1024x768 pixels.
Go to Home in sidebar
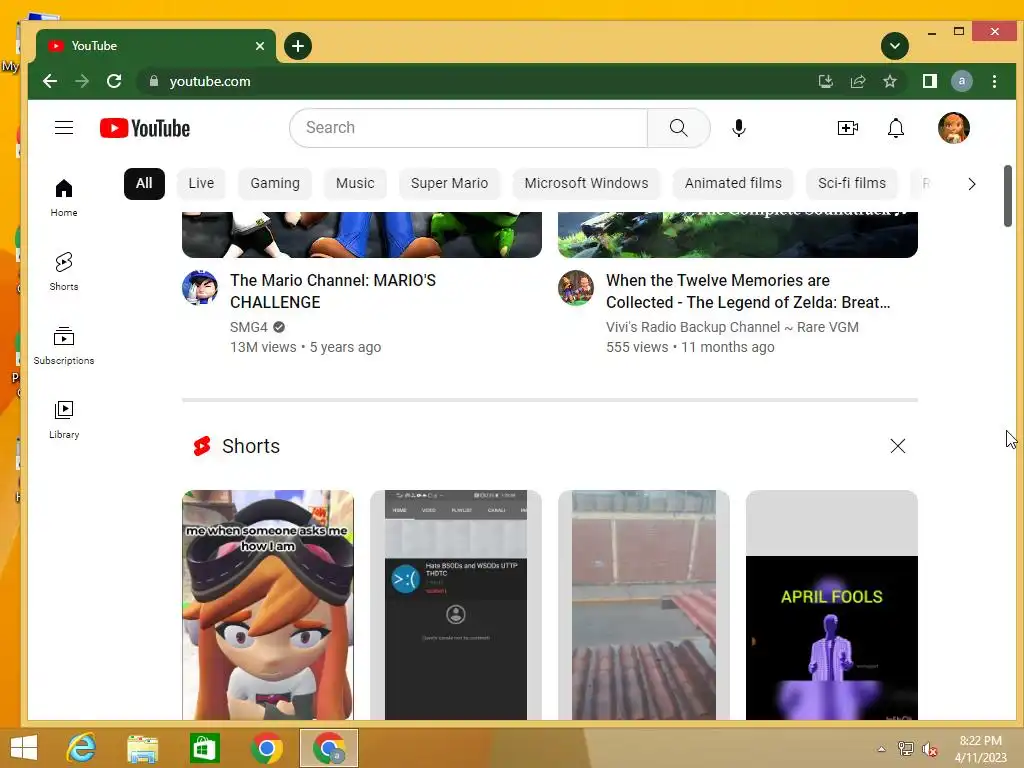tap(63, 198)
